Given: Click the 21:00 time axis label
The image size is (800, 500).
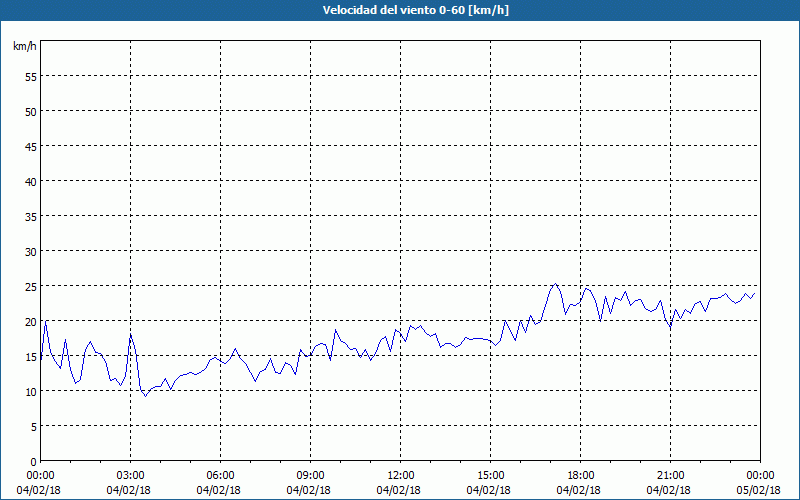Looking at the screenshot, I should 670,476.
